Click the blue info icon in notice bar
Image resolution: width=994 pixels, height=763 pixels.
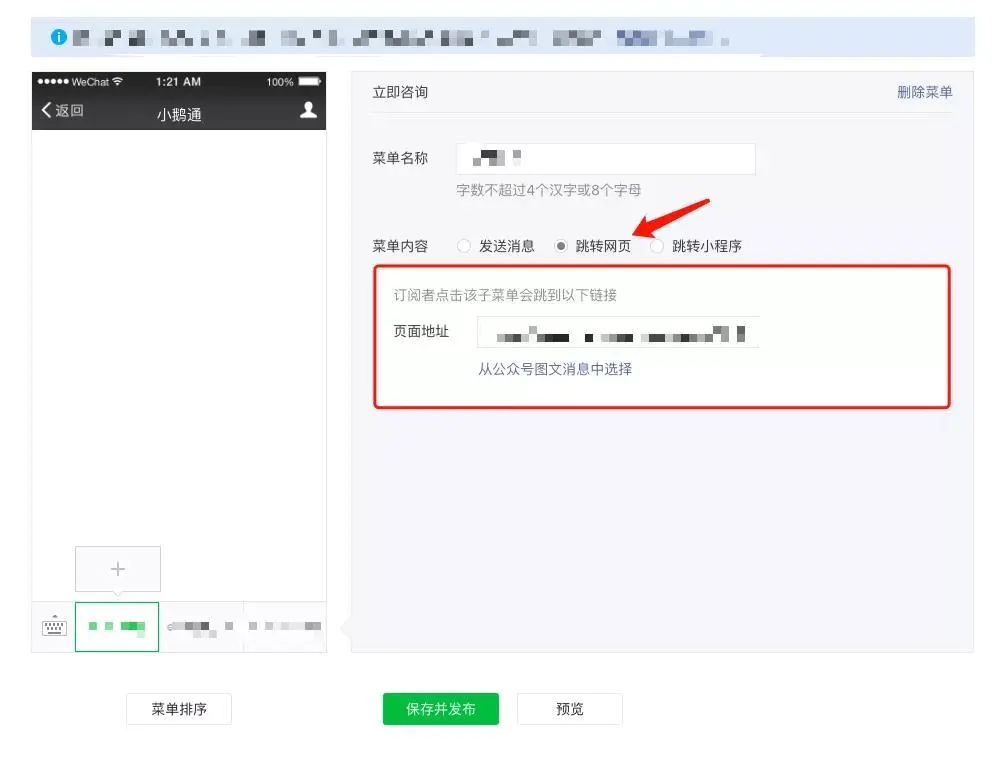click(58, 37)
